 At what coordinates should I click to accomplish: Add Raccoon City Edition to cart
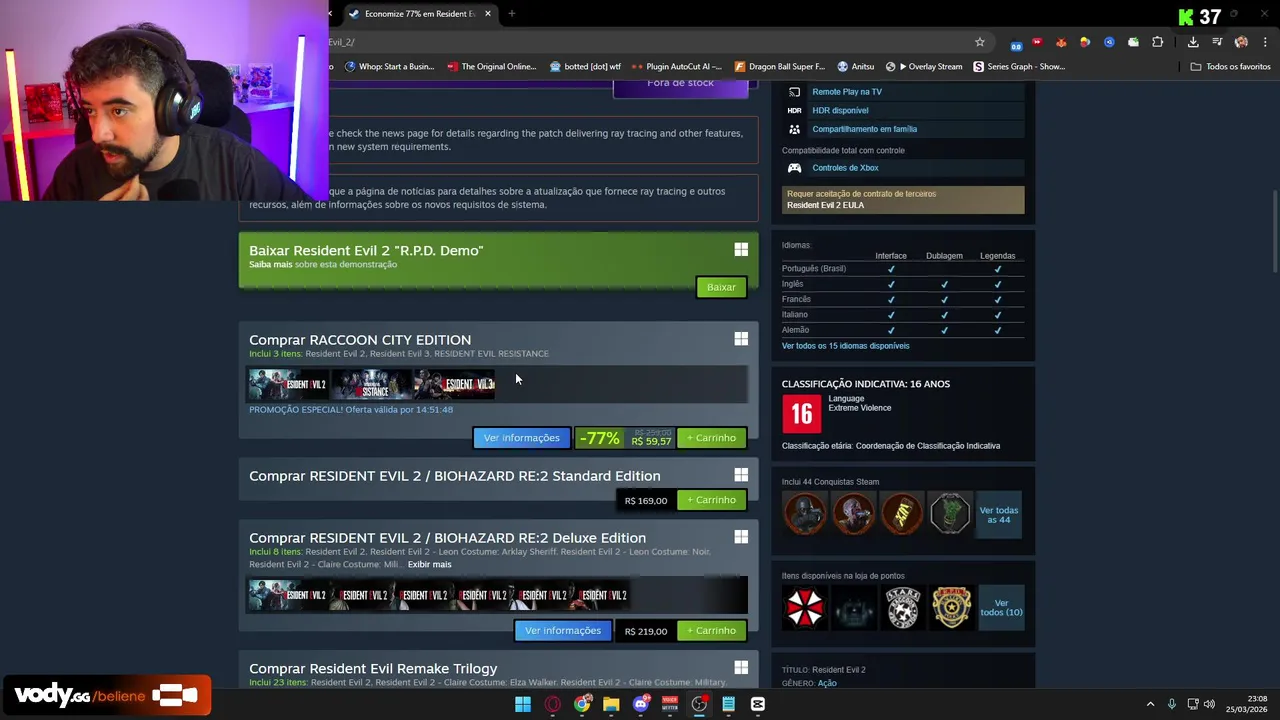(x=711, y=438)
